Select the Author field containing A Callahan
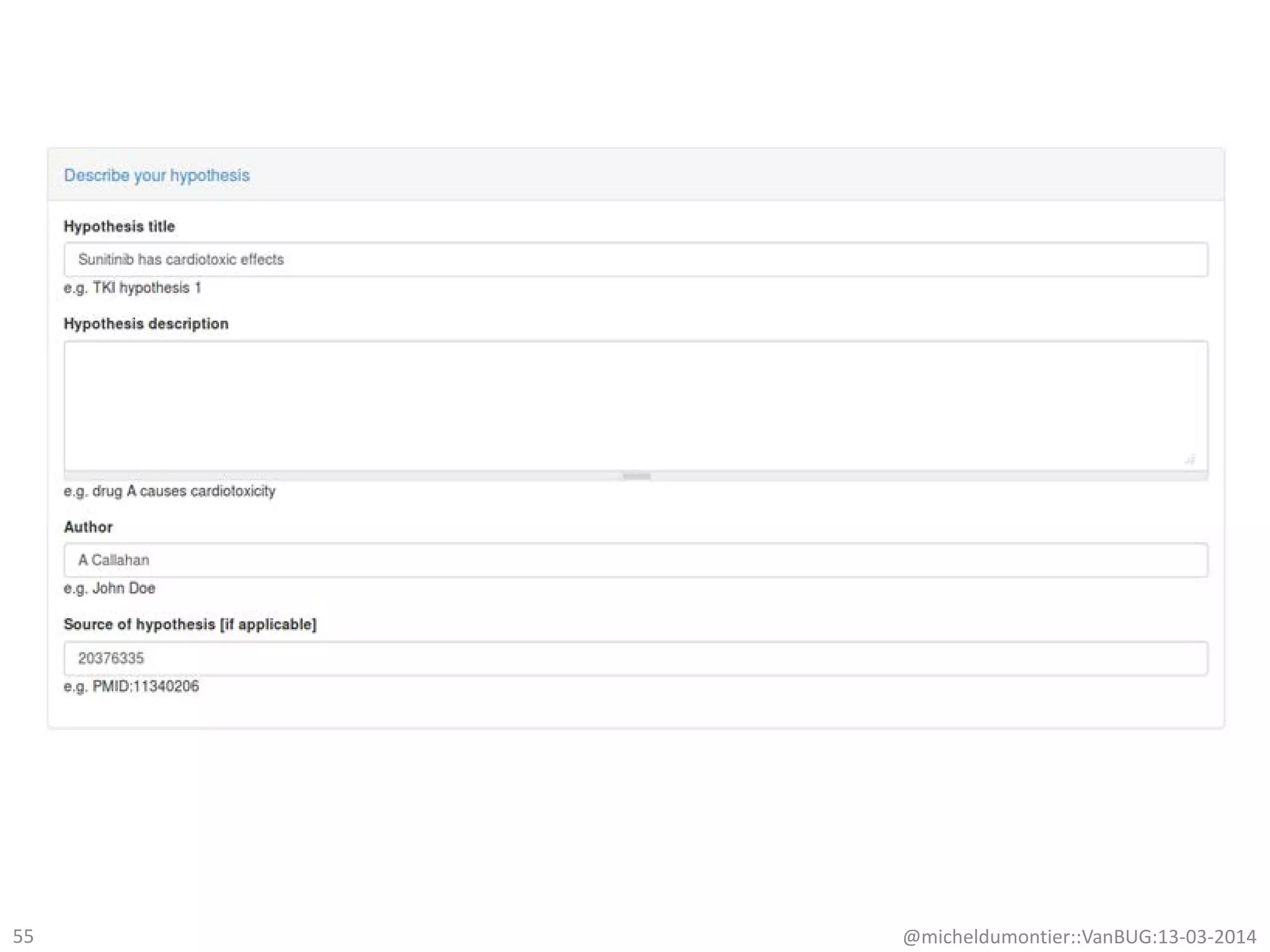The width and height of the screenshot is (1270, 952). pos(636,560)
